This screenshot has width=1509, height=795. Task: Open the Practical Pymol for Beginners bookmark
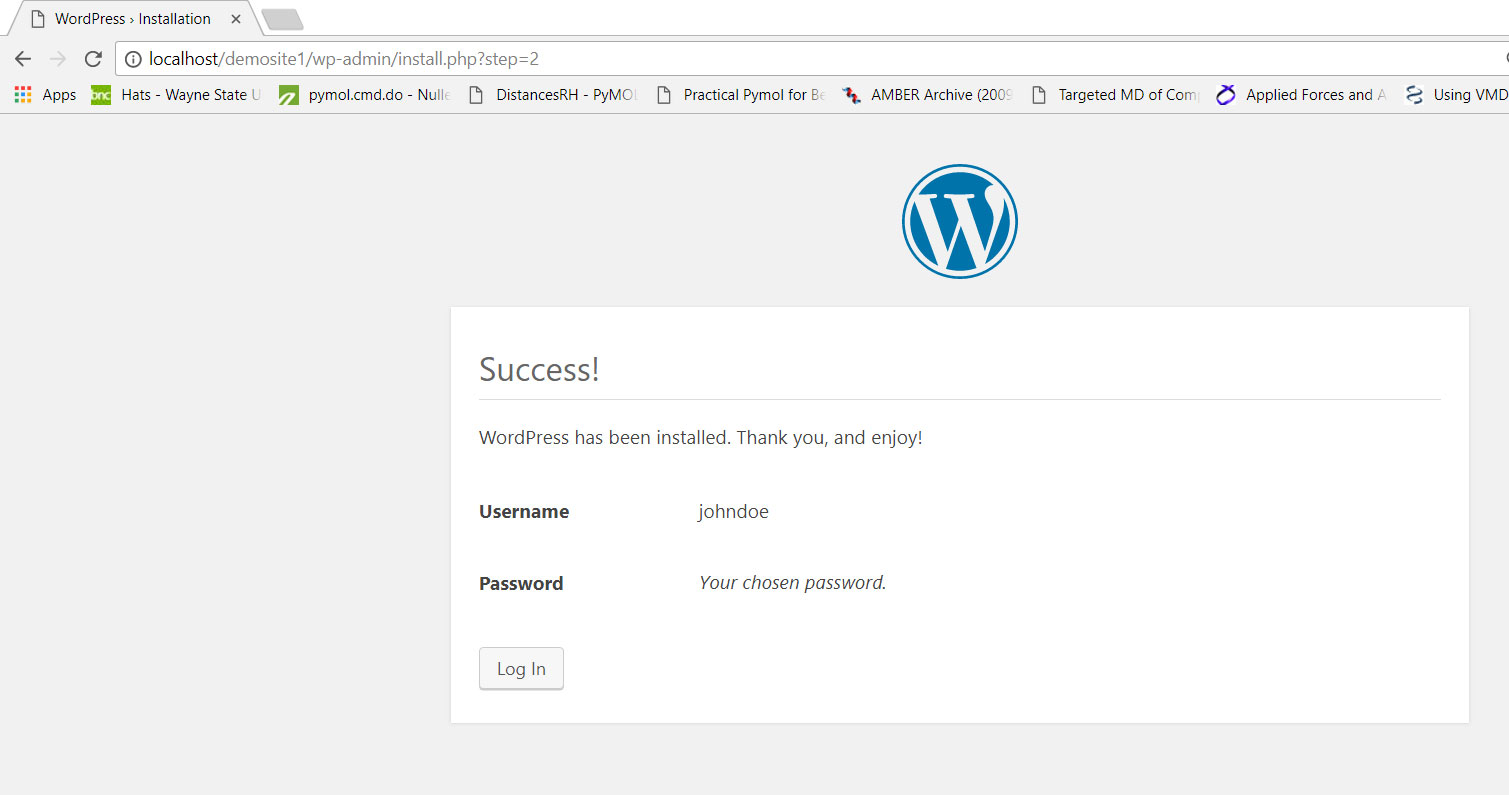tap(741, 95)
